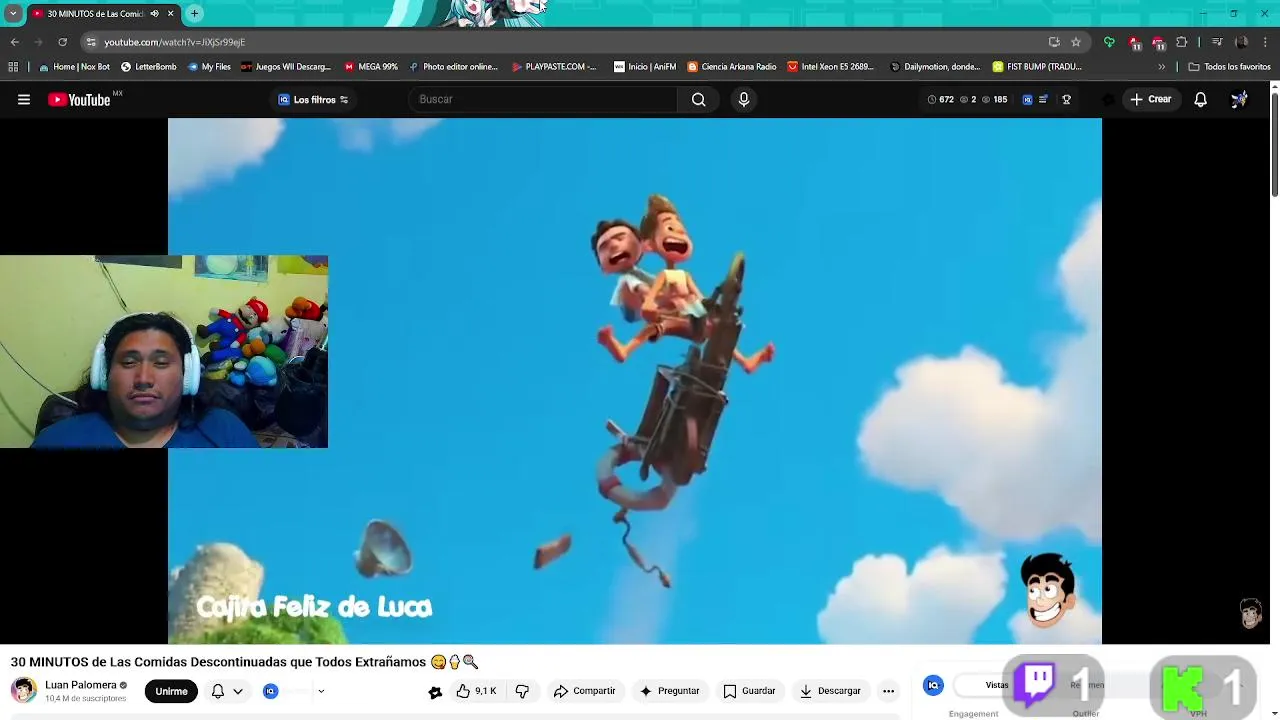Open the Photo editor online bookmark
The height and width of the screenshot is (720, 1280).
(x=452, y=67)
